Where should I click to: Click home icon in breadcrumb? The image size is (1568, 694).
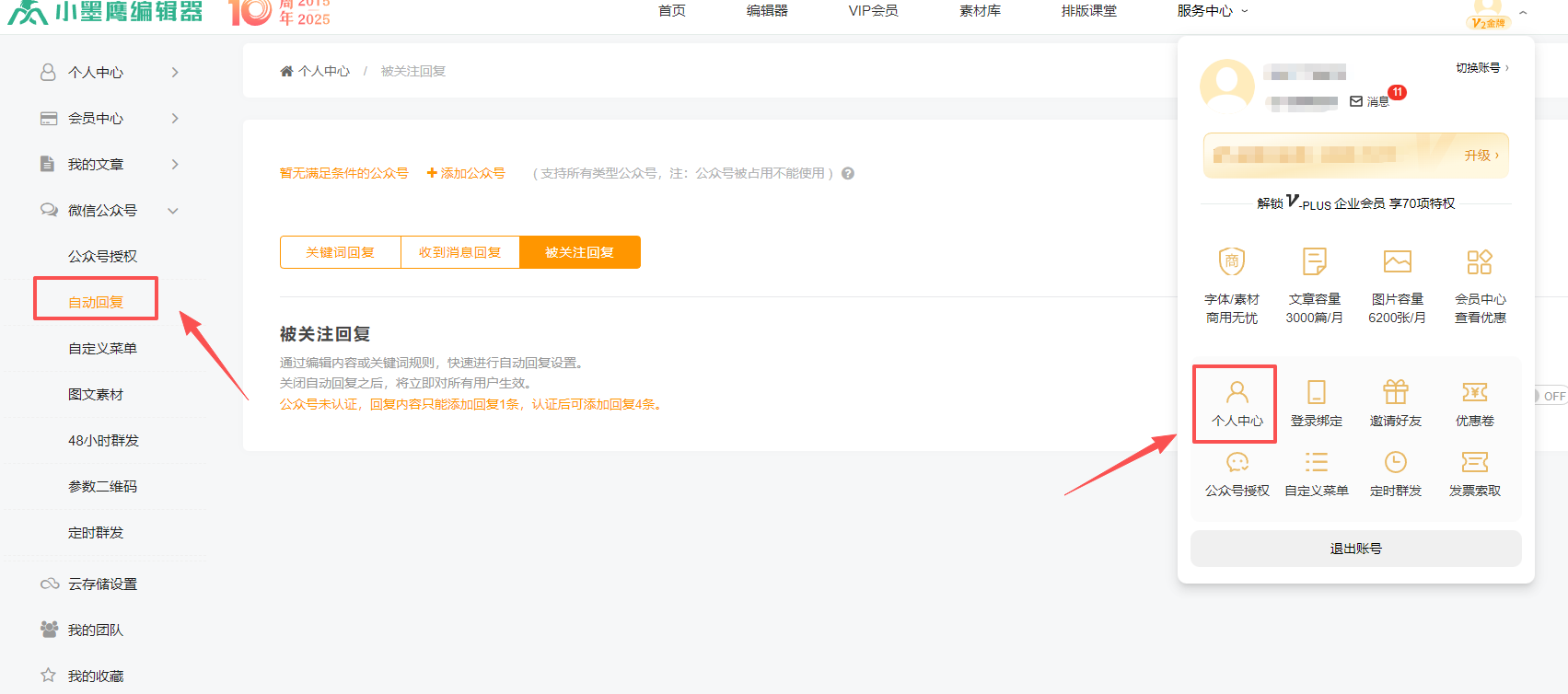click(286, 71)
